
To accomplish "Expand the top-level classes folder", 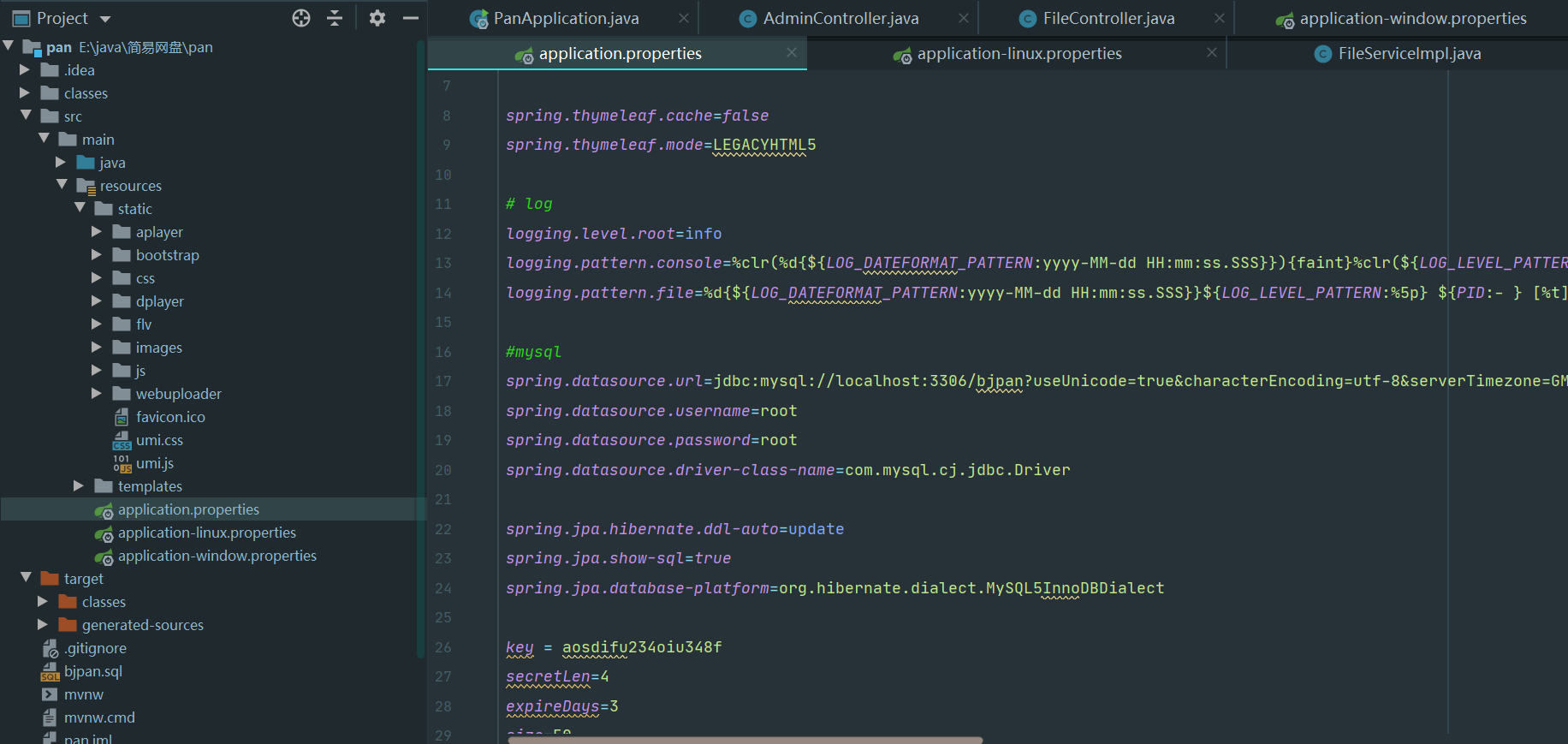I will click(x=25, y=92).
